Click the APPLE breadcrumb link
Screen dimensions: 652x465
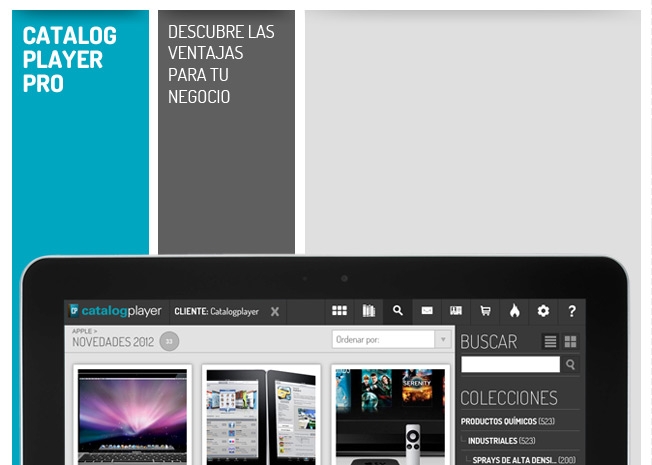tap(82, 331)
